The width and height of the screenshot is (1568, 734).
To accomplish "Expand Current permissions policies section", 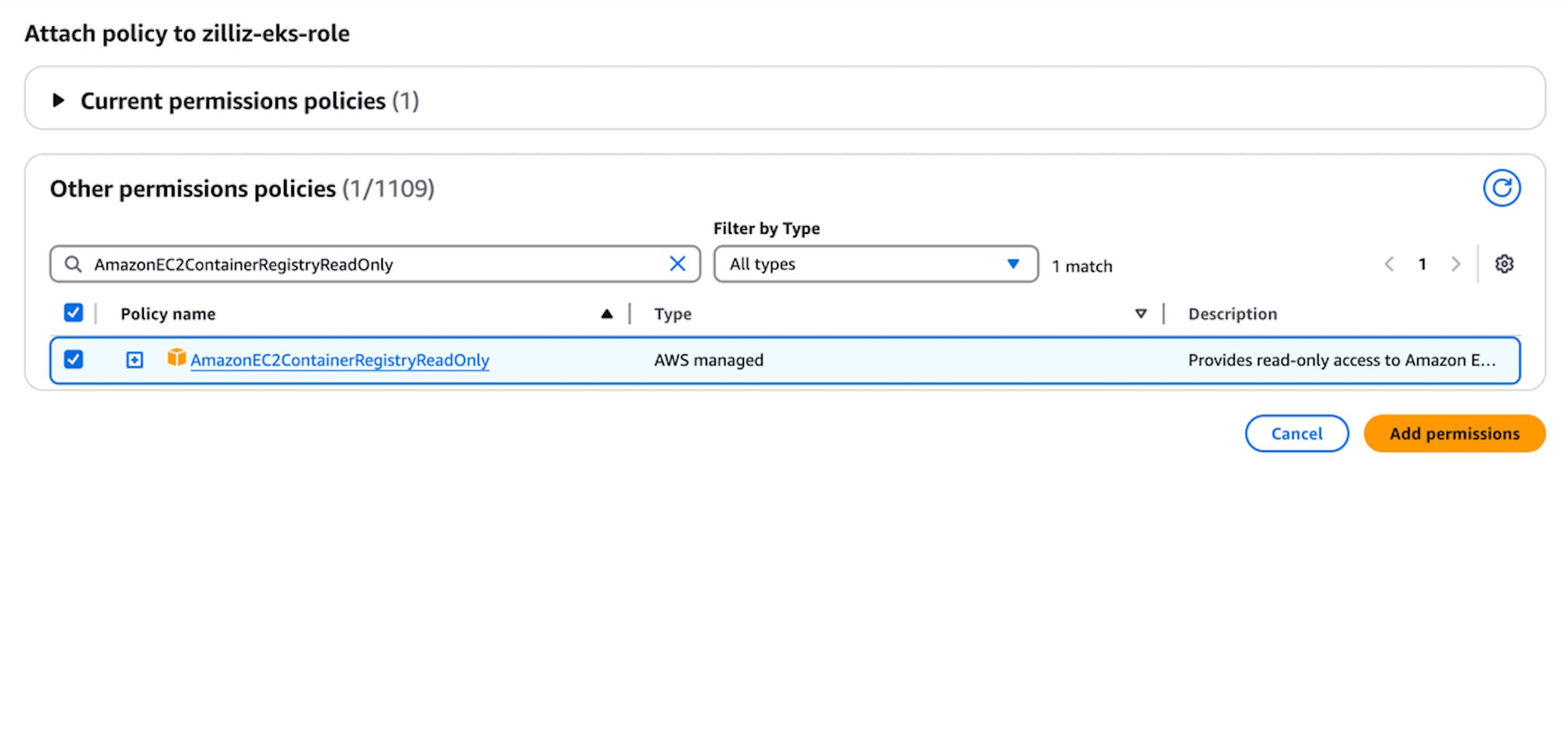I will pos(58,101).
